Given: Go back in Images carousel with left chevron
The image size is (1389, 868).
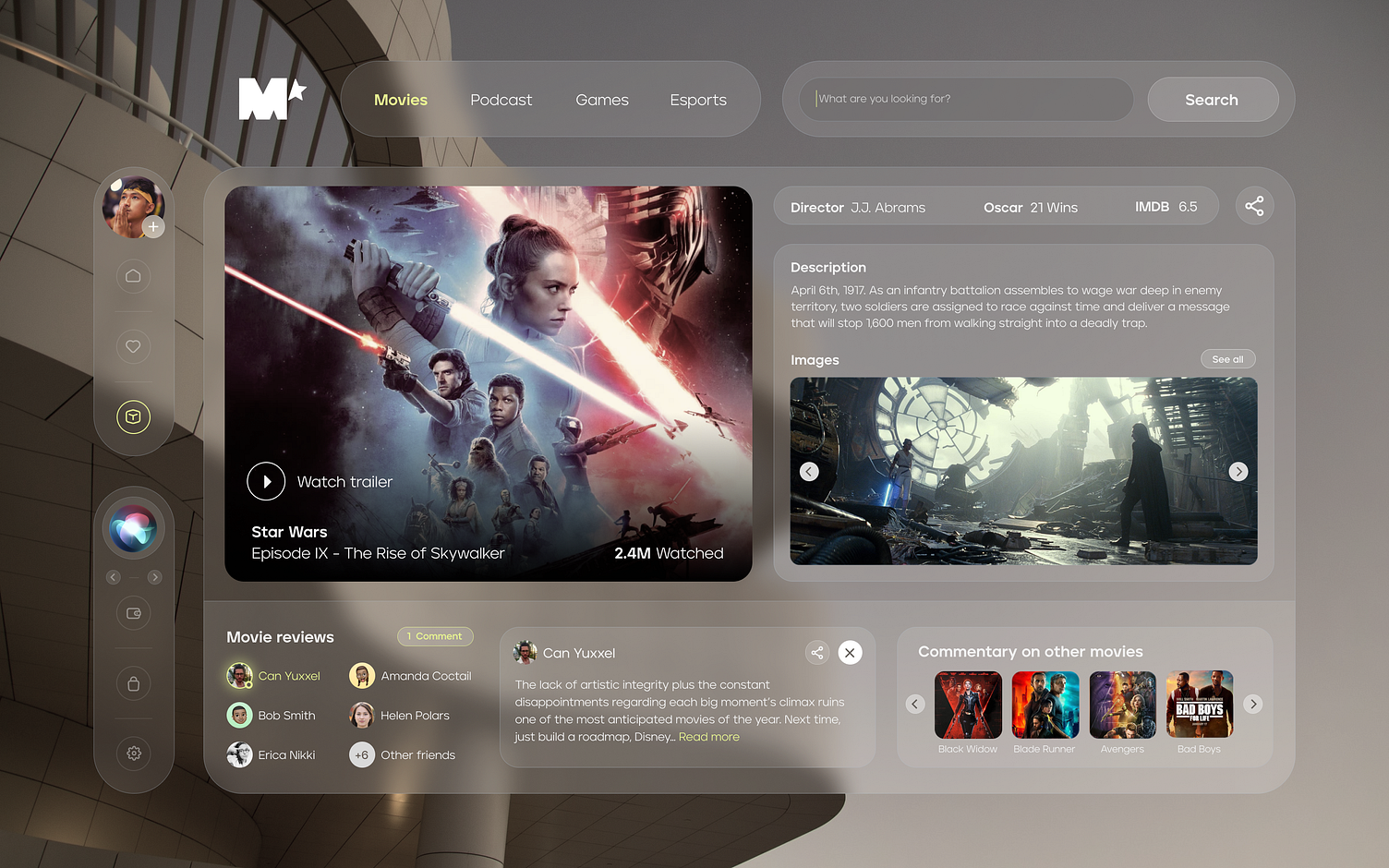Looking at the screenshot, I should pyautogui.click(x=808, y=471).
